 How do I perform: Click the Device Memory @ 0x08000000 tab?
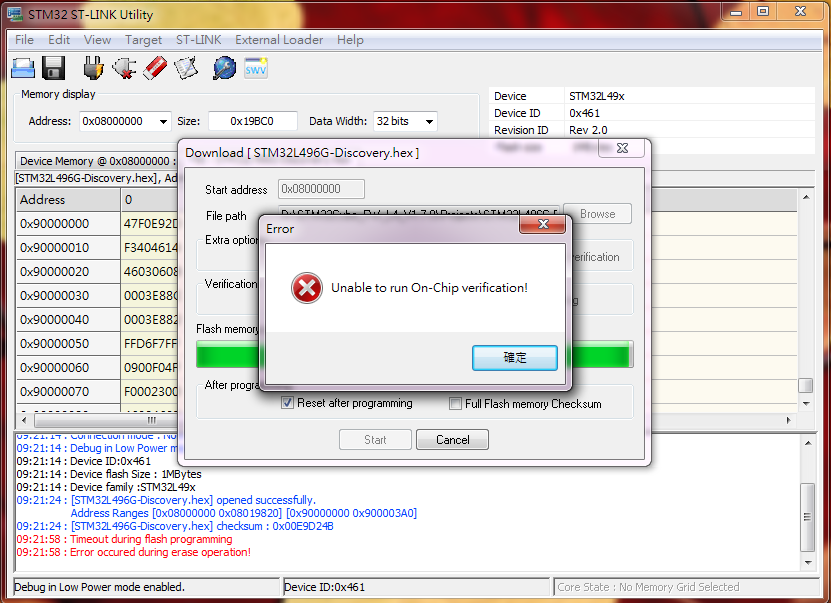click(x=97, y=161)
